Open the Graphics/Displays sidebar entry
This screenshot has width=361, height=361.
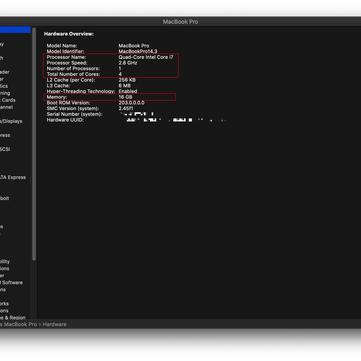11,121
